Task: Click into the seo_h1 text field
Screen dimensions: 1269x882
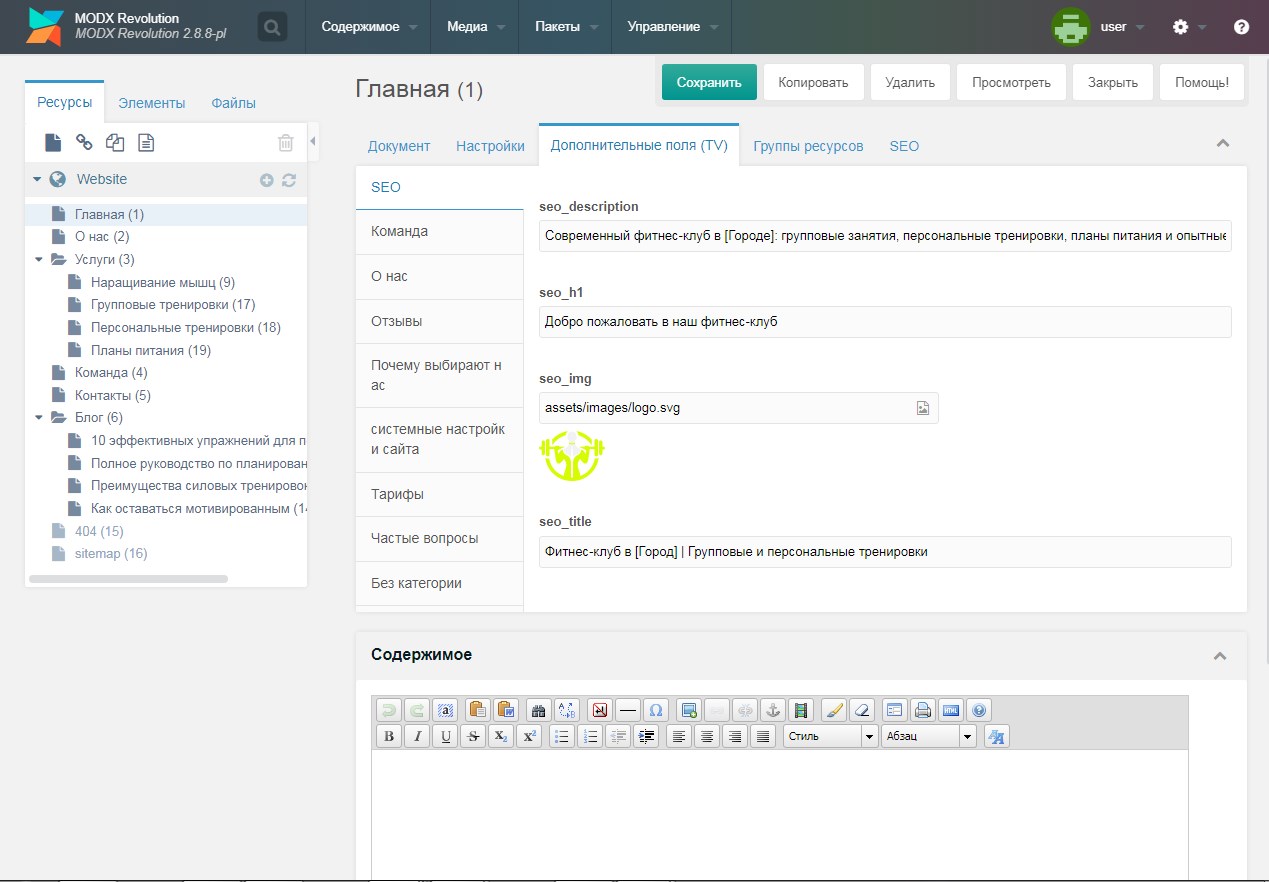Action: click(x=884, y=322)
